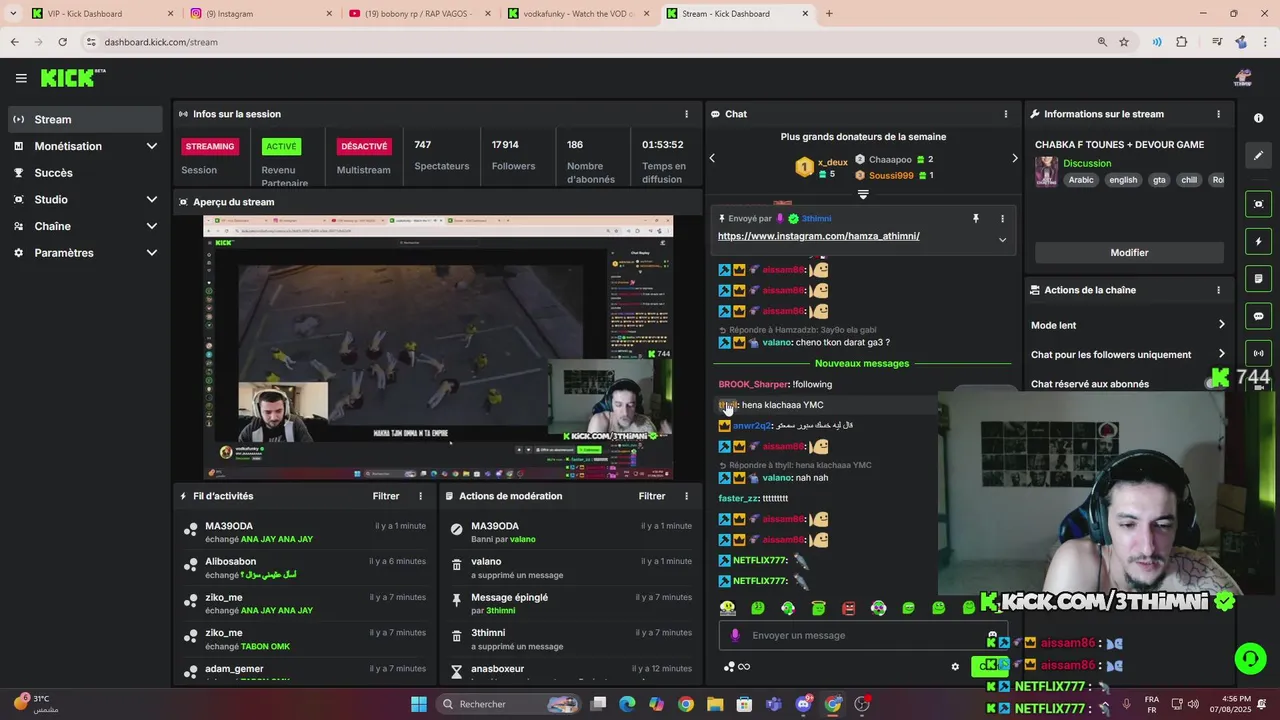The image size is (1280, 720).
Task: Open the Windows Start menu
Action: [419, 704]
